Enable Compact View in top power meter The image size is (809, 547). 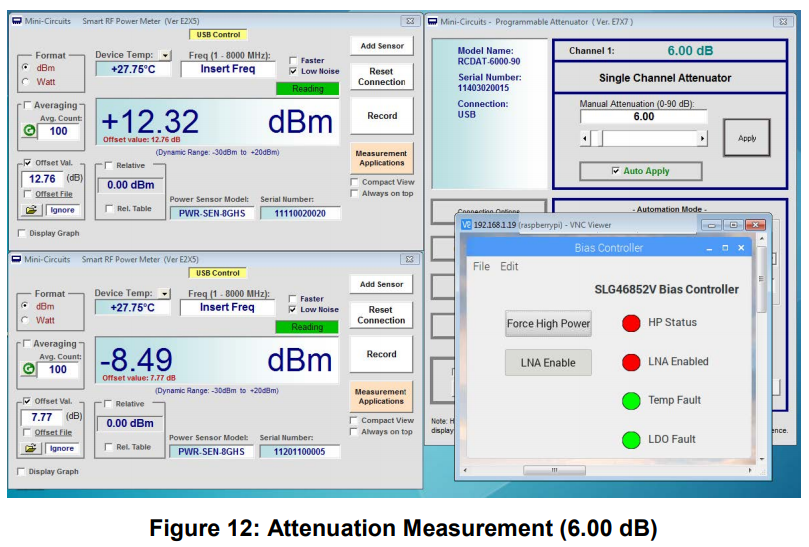pyautogui.click(x=354, y=182)
